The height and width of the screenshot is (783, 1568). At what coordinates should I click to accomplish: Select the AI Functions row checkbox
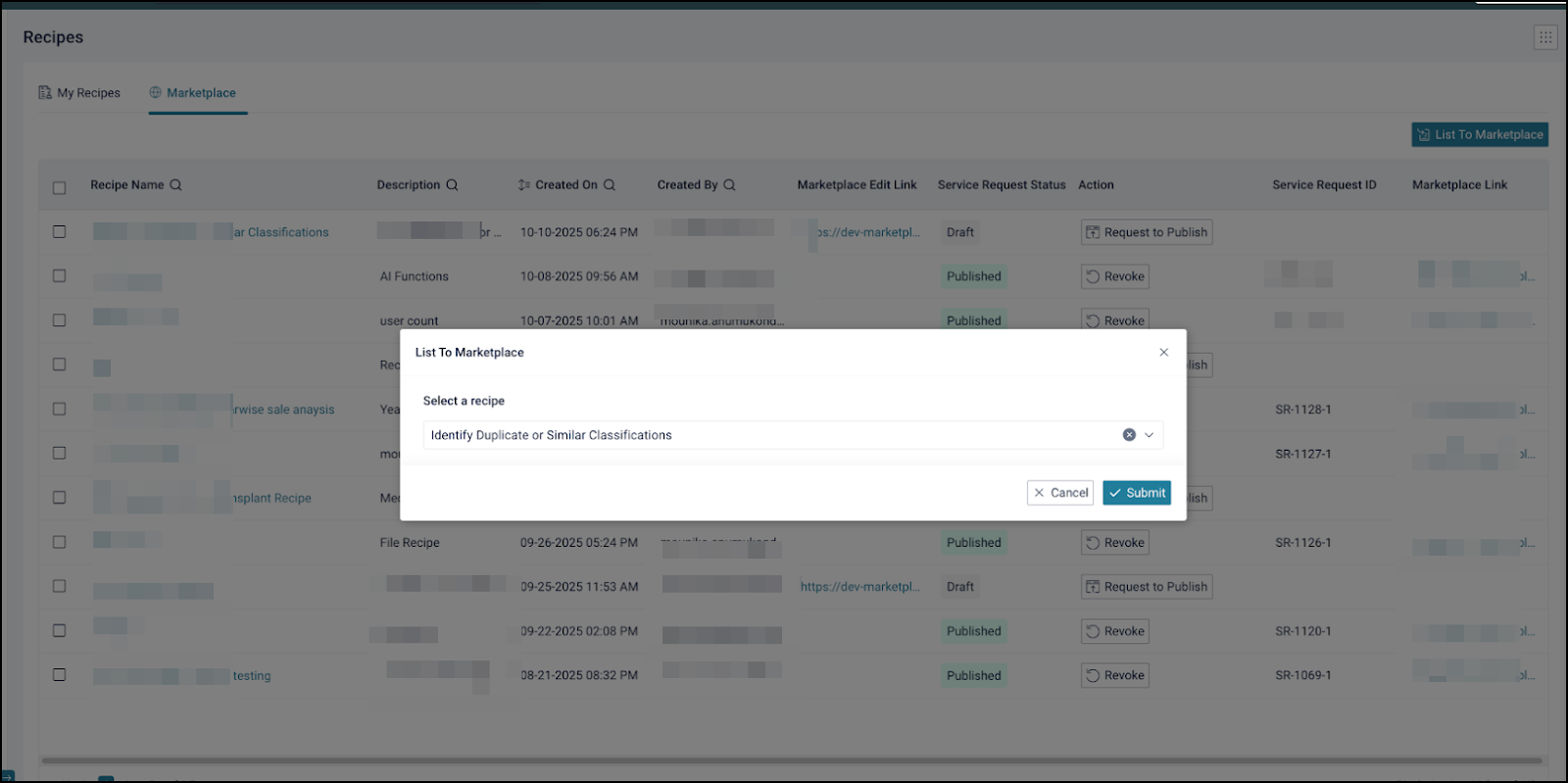click(60, 276)
